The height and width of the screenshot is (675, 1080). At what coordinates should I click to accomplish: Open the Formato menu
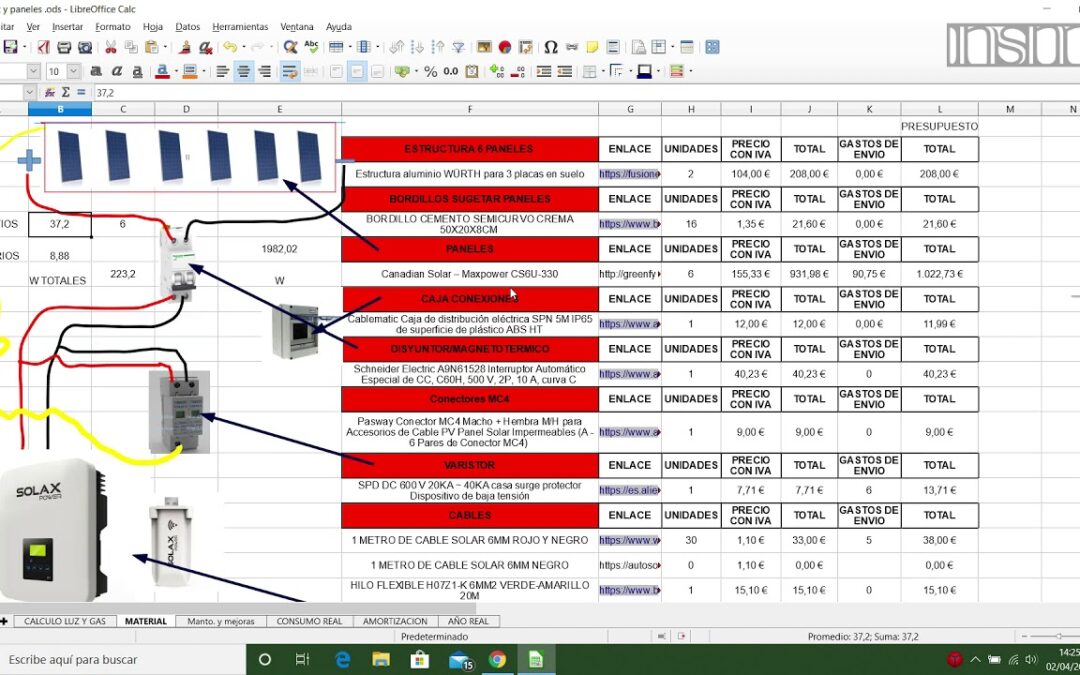point(113,27)
